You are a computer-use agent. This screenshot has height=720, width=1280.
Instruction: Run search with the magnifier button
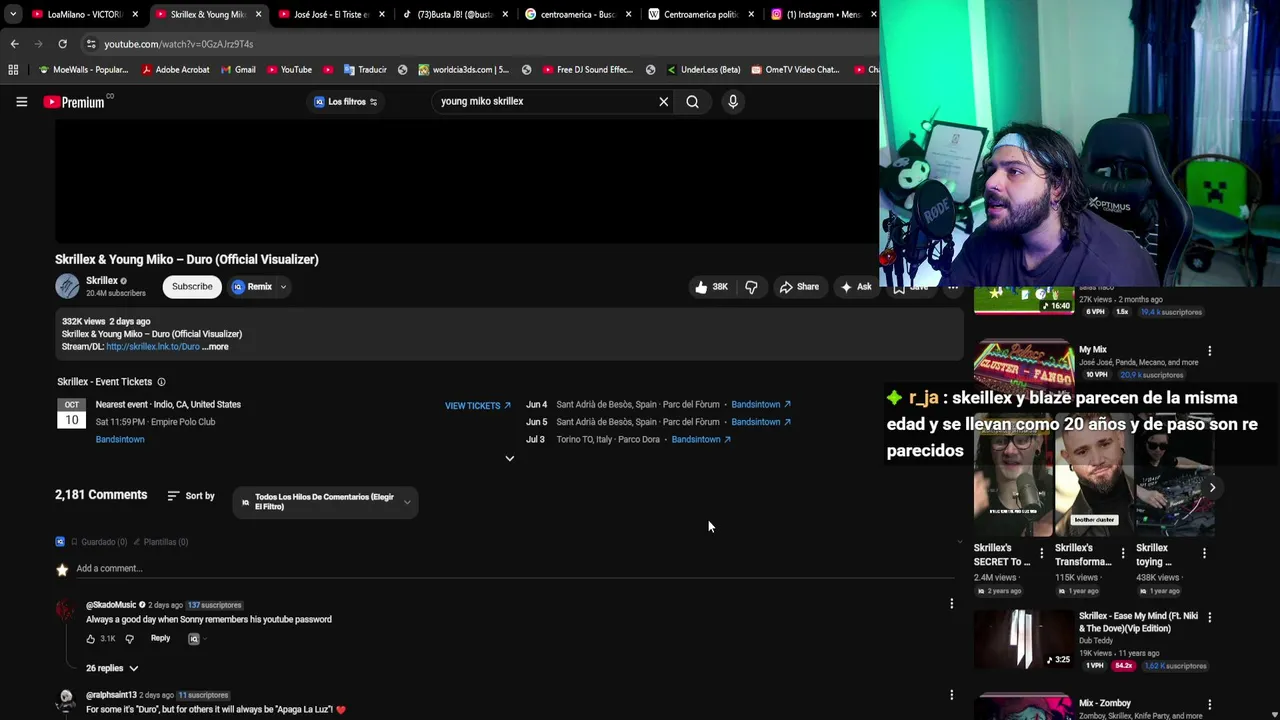[692, 101]
